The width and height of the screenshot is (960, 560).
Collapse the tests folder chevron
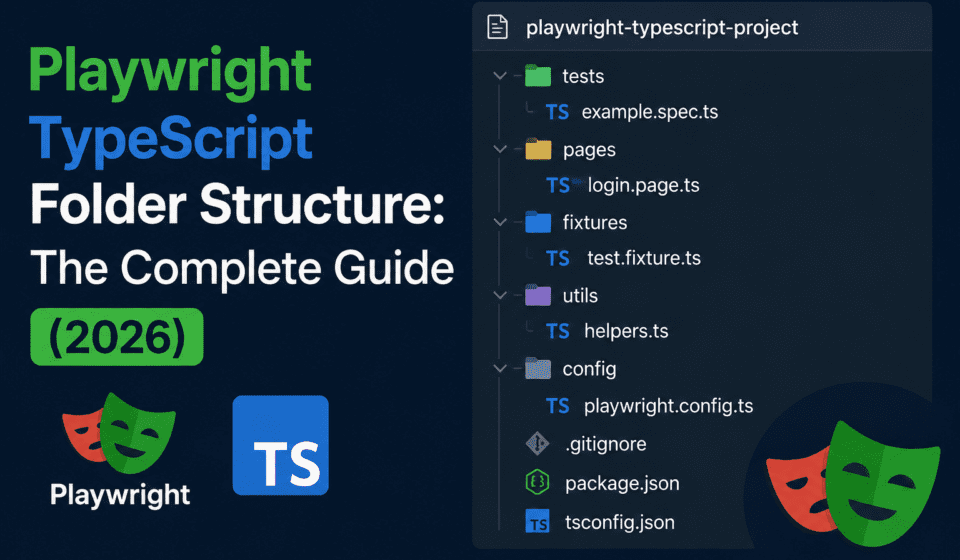tap(500, 76)
